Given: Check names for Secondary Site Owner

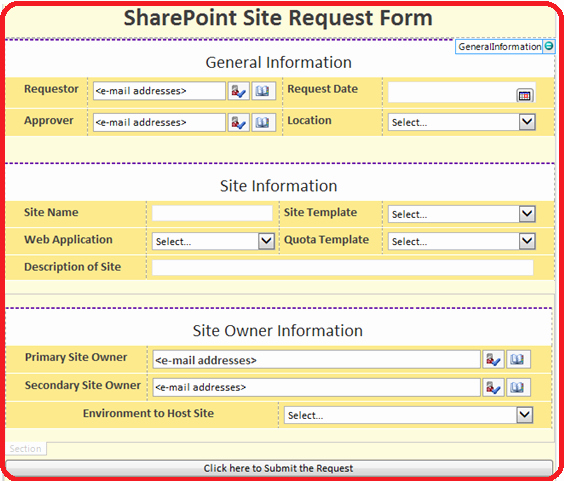Looking at the screenshot, I should tap(493, 387).
